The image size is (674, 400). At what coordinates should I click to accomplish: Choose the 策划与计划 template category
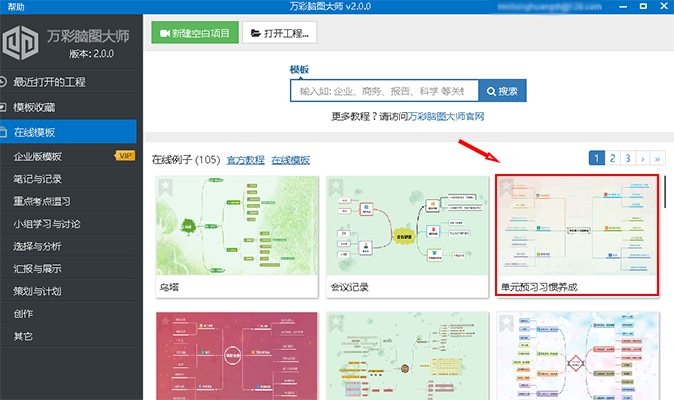[38, 291]
